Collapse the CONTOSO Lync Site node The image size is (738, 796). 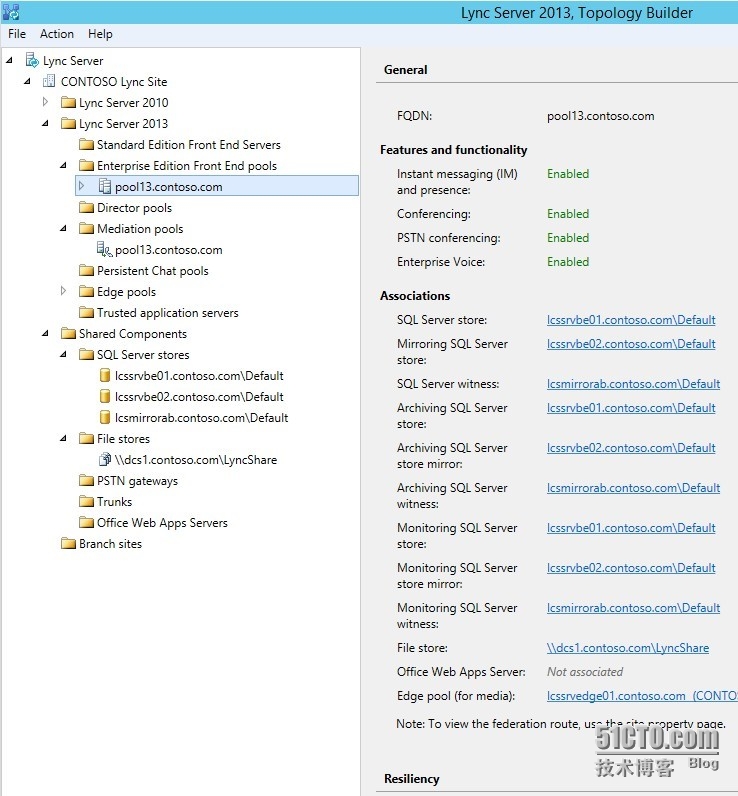(x=27, y=81)
